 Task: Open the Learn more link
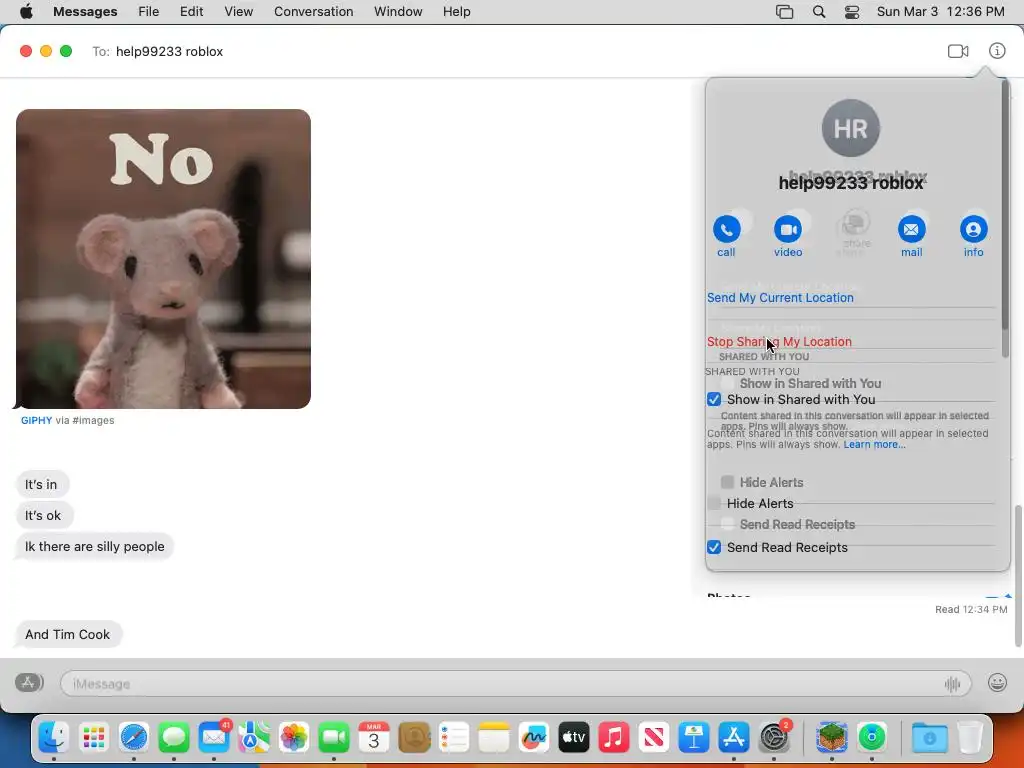click(x=874, y=445)
